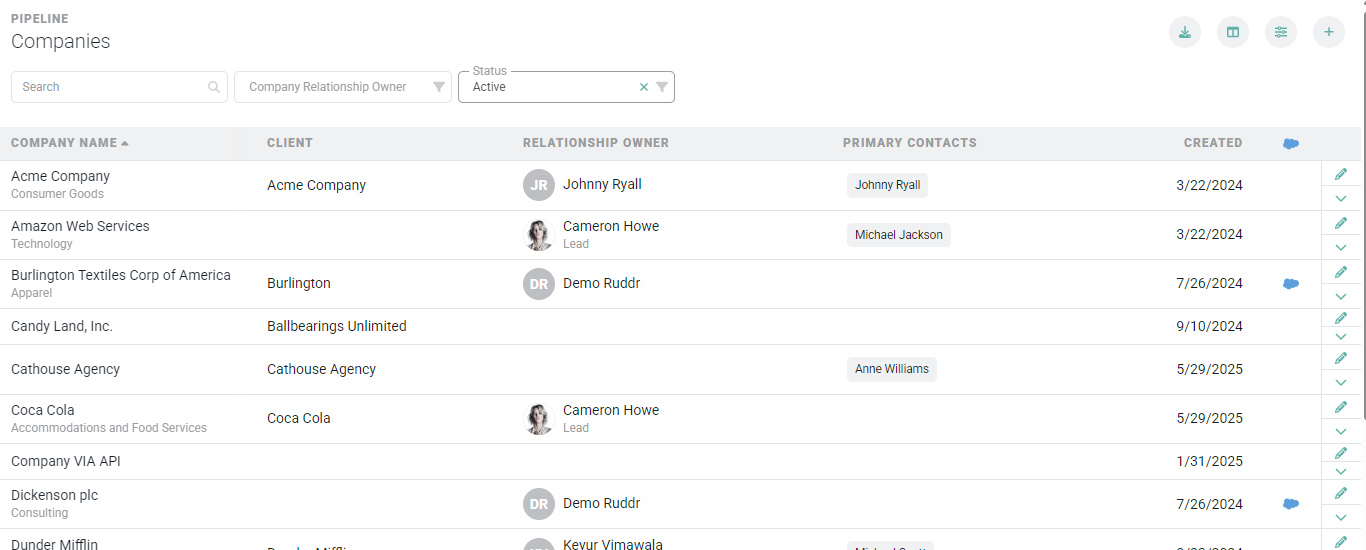Click the Client column header
Screen dimensions: 1366x550
(290, 143)
